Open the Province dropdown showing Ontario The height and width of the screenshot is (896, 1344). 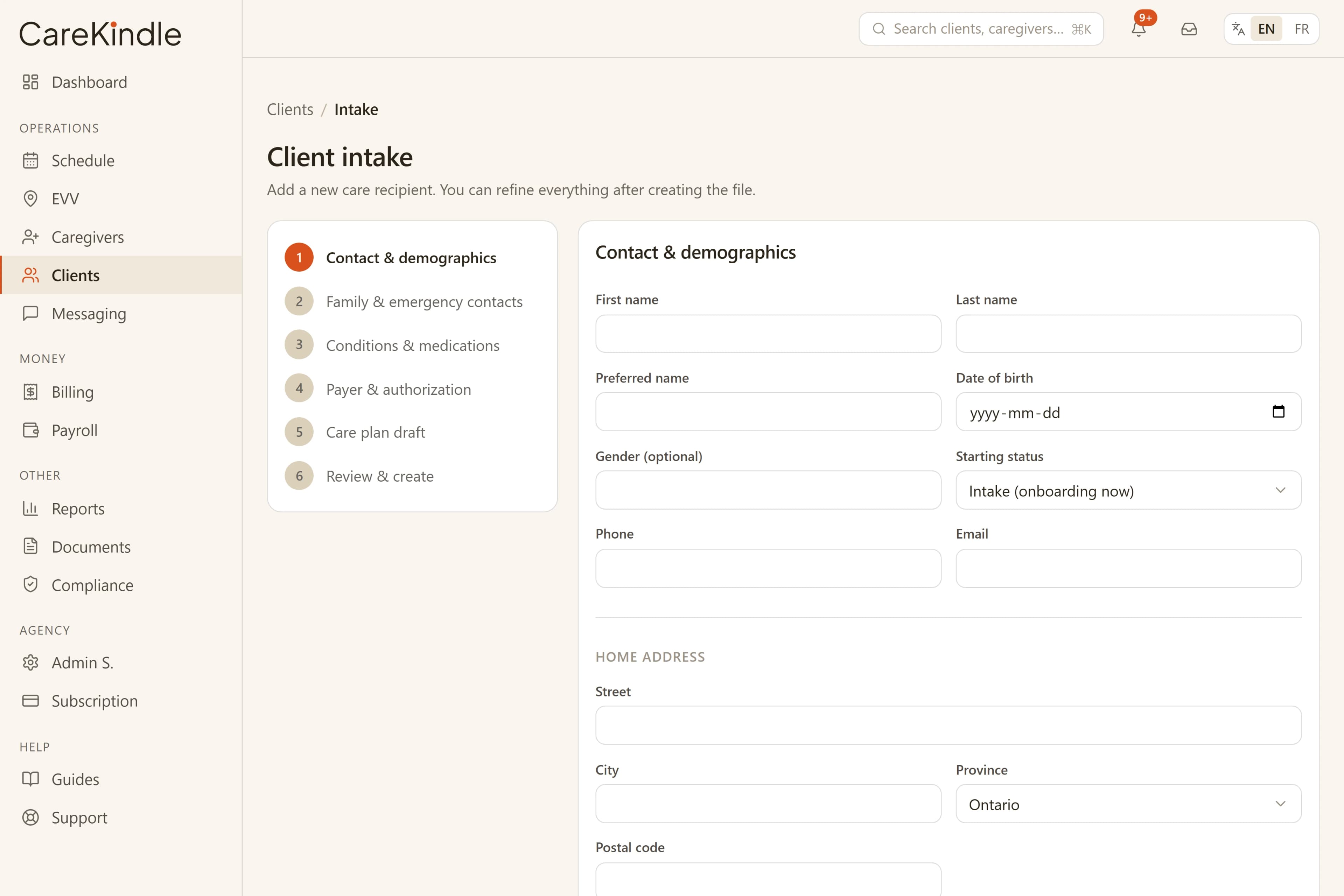point(1128,804)
